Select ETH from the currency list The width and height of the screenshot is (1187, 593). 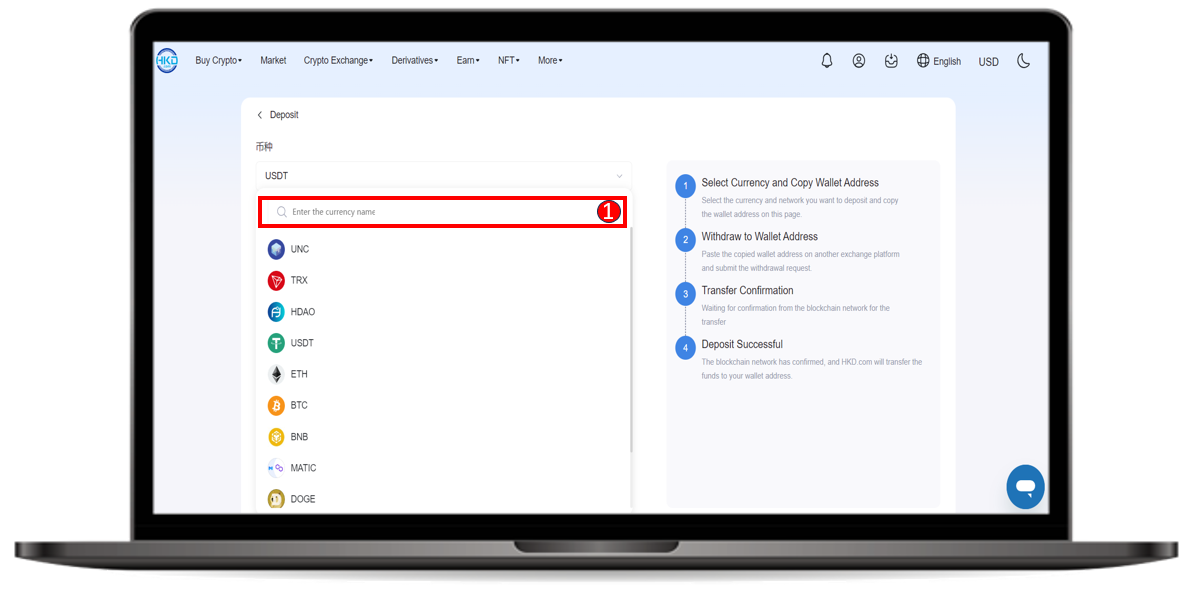pyautogui.click(x=299, y=374)
